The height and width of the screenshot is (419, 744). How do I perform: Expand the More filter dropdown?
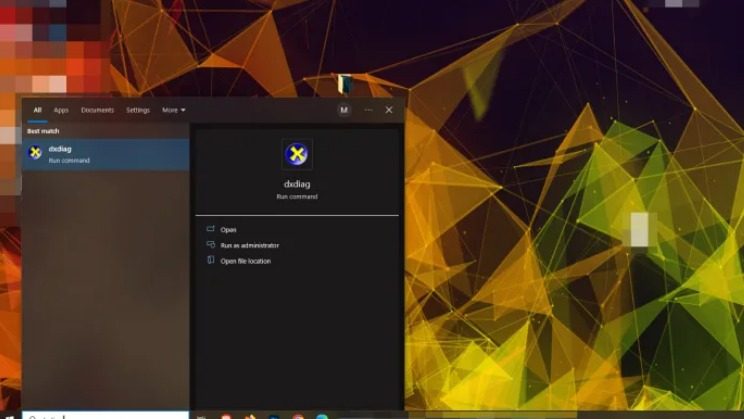click(x=174, y=110)
